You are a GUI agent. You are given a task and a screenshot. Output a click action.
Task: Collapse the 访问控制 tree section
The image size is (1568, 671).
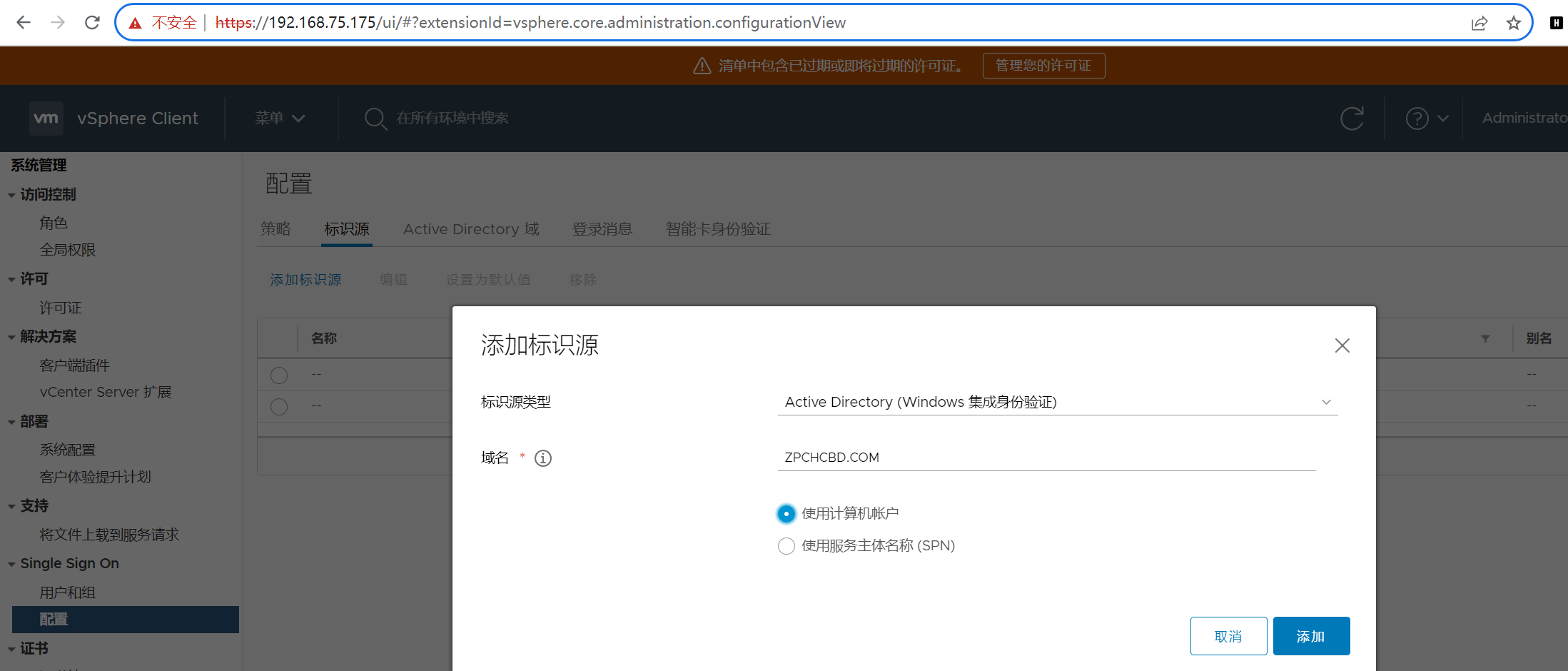[11, 195]
